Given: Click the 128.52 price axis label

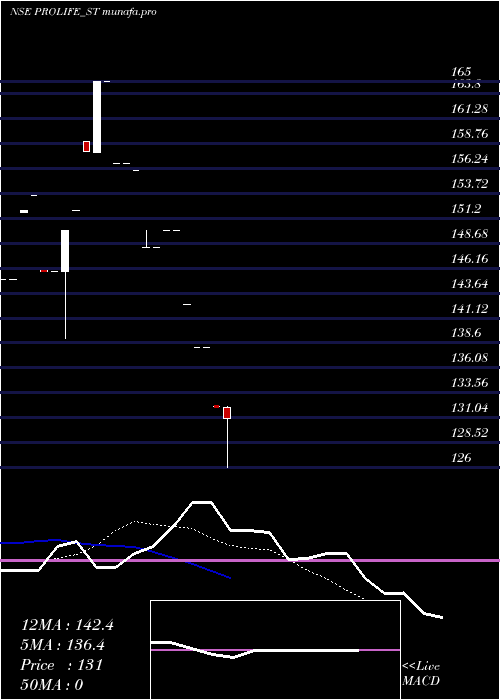Looking at the screenshot, I should point(469,433).
